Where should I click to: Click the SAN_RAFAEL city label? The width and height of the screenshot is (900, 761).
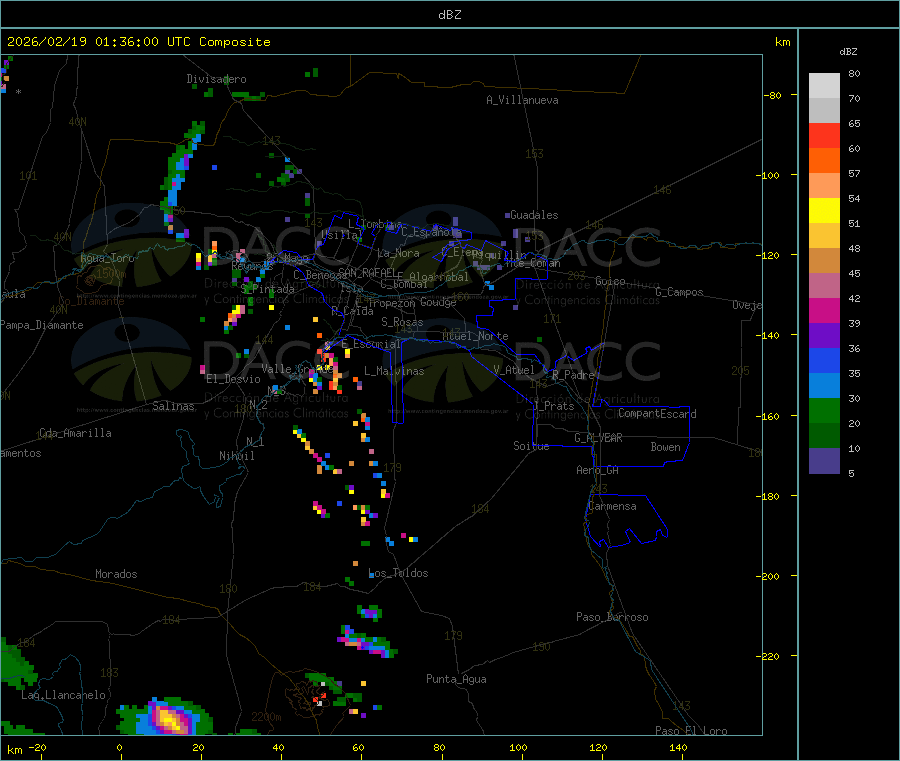click(367, 272)
